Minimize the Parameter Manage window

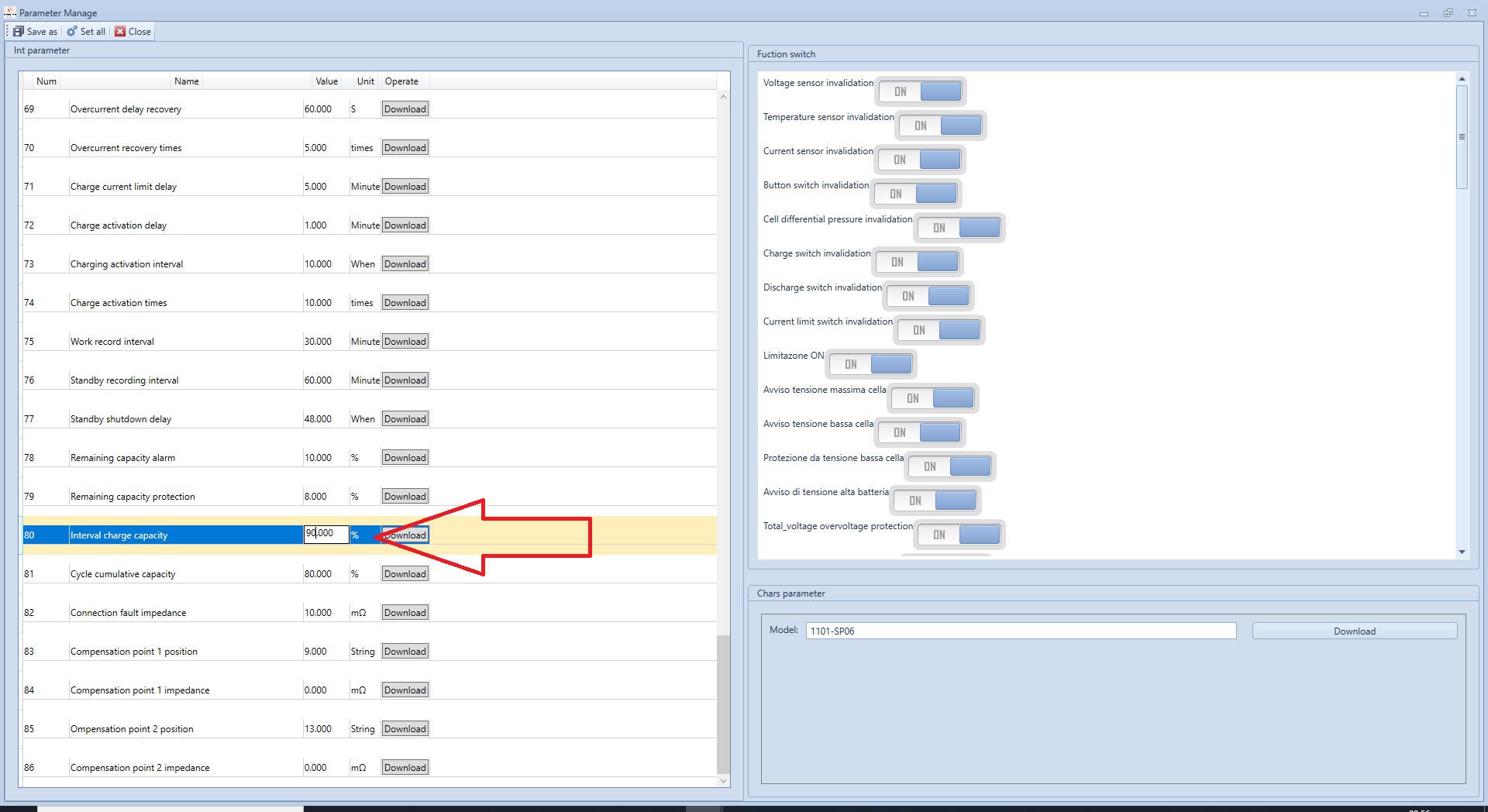pyautogui.click(x=1424, y=13)
